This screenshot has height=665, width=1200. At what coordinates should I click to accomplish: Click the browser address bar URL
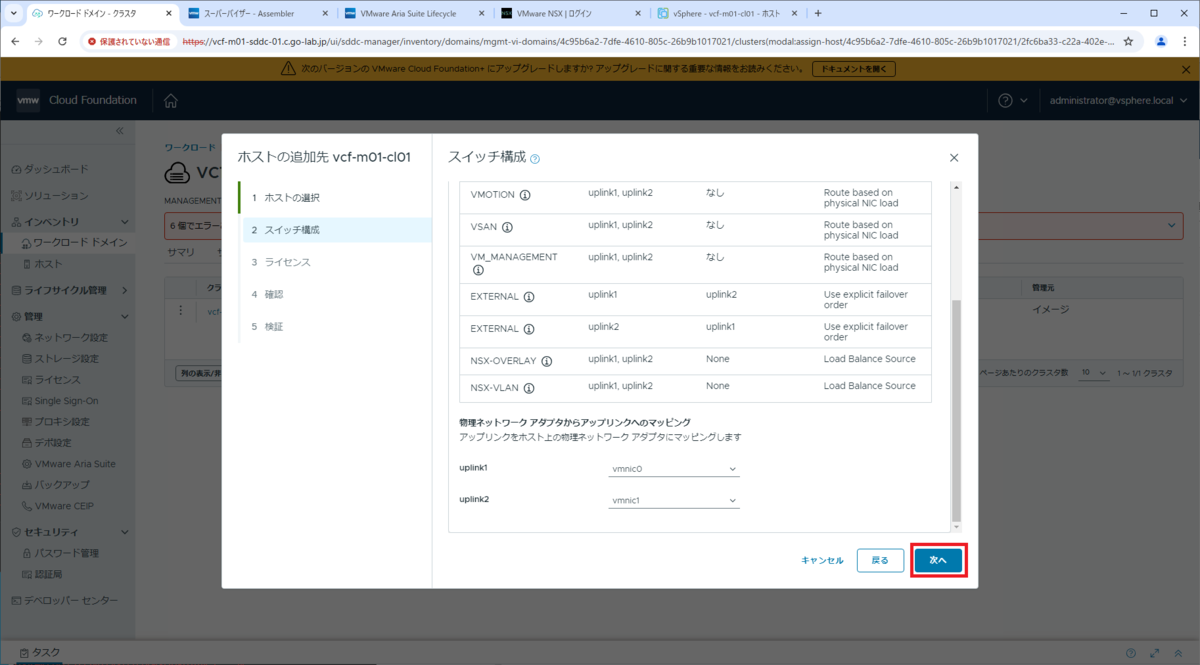click(650, 42)
